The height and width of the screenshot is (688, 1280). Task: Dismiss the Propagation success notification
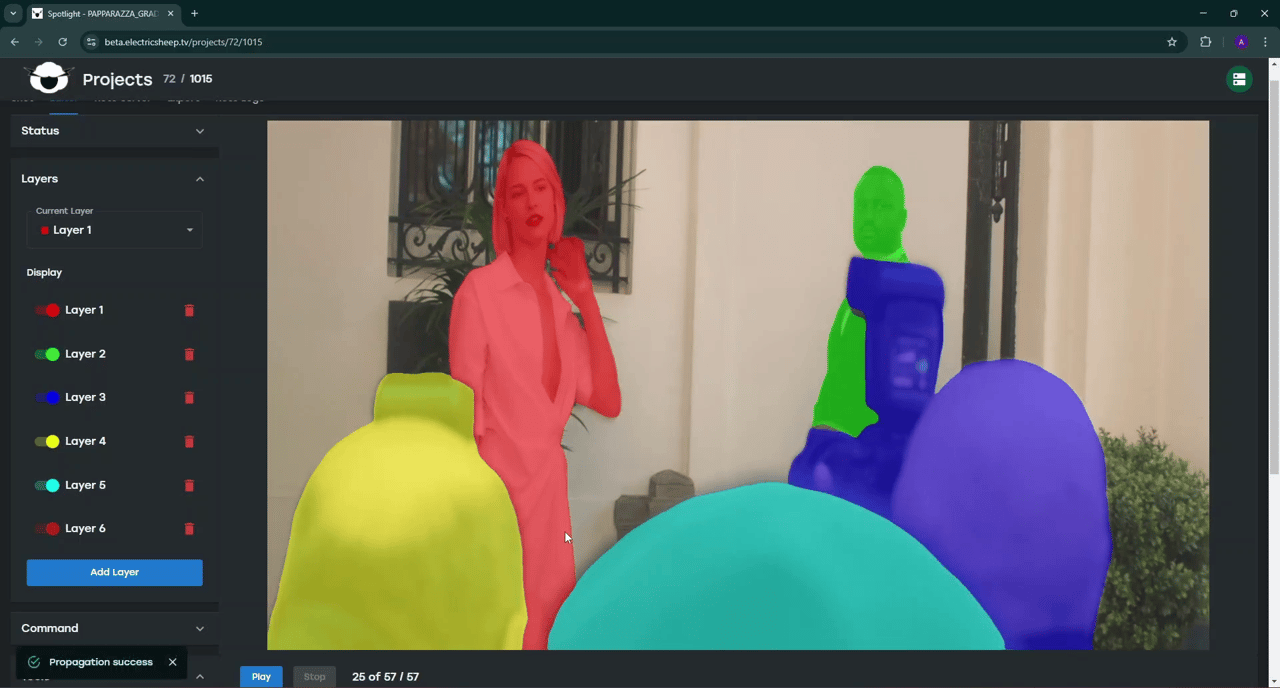172,662
